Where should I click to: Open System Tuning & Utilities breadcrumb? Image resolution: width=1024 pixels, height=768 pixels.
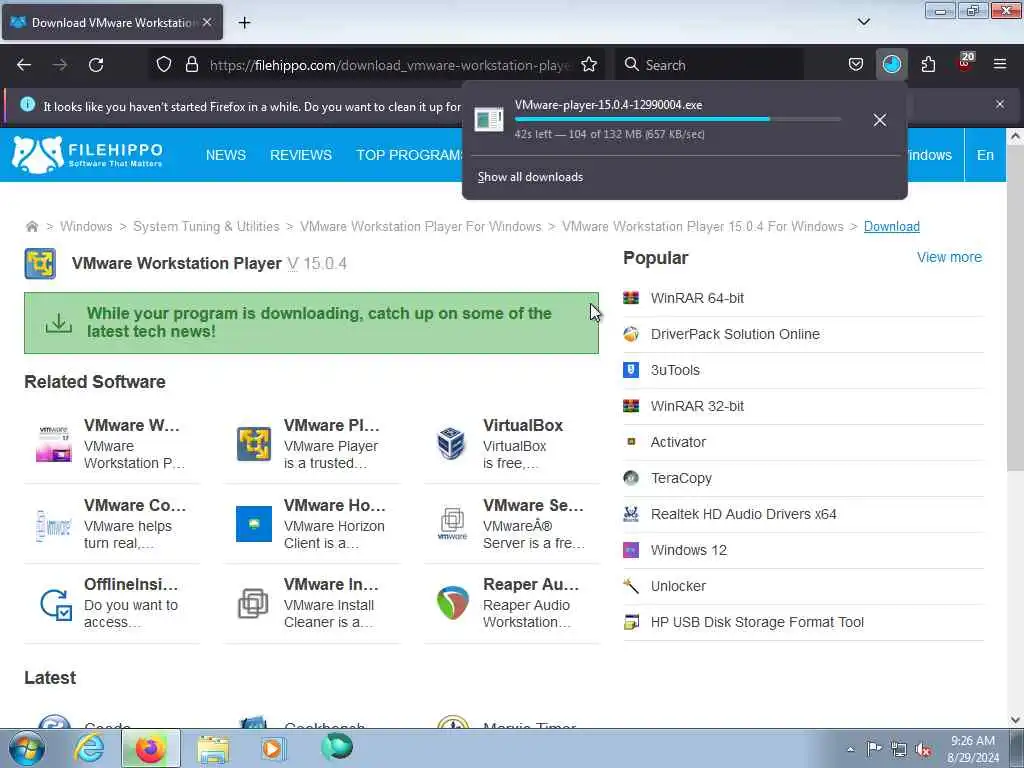point(206,227)
